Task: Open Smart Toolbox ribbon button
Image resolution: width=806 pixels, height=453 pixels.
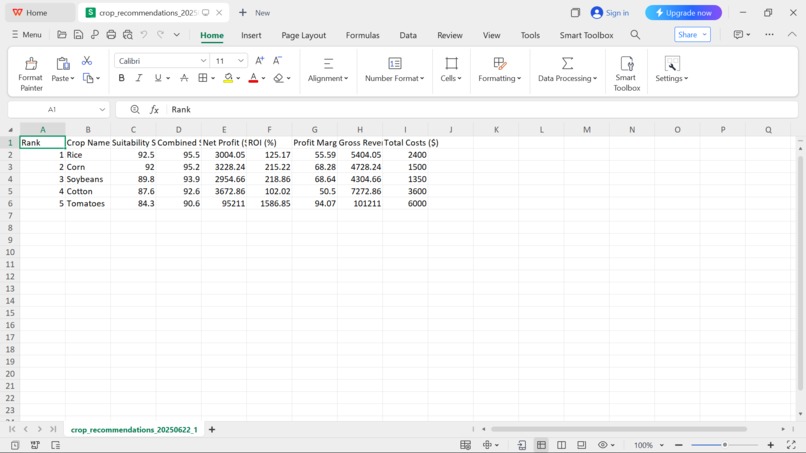Action: 627,74
